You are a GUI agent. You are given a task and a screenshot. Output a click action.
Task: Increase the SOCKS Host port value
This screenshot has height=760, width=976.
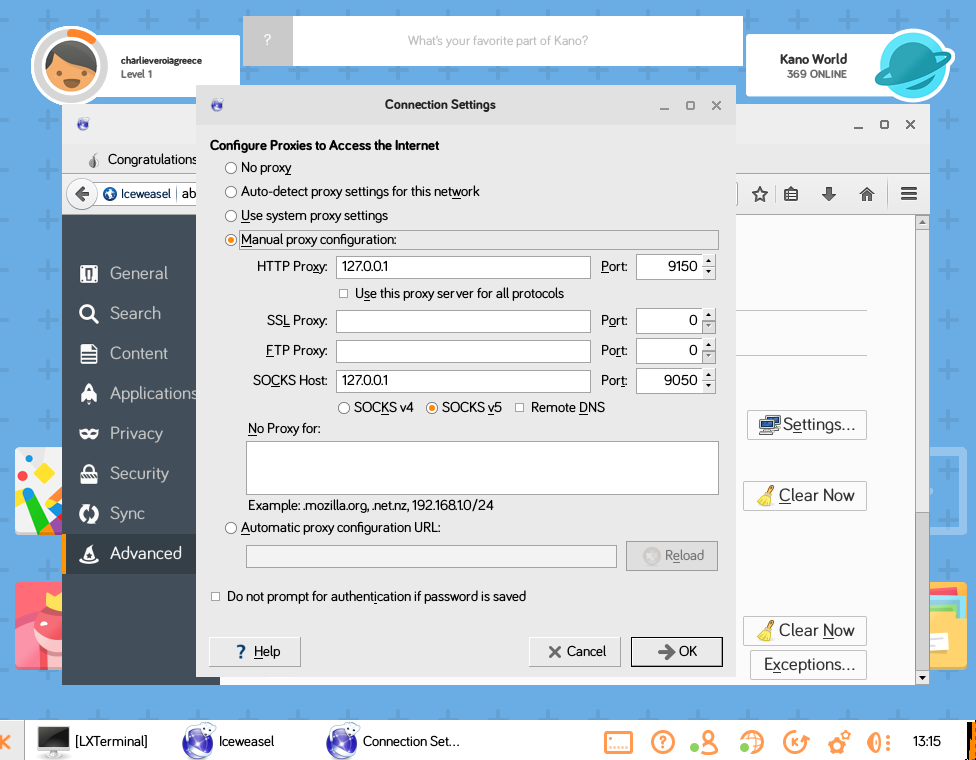709,375
